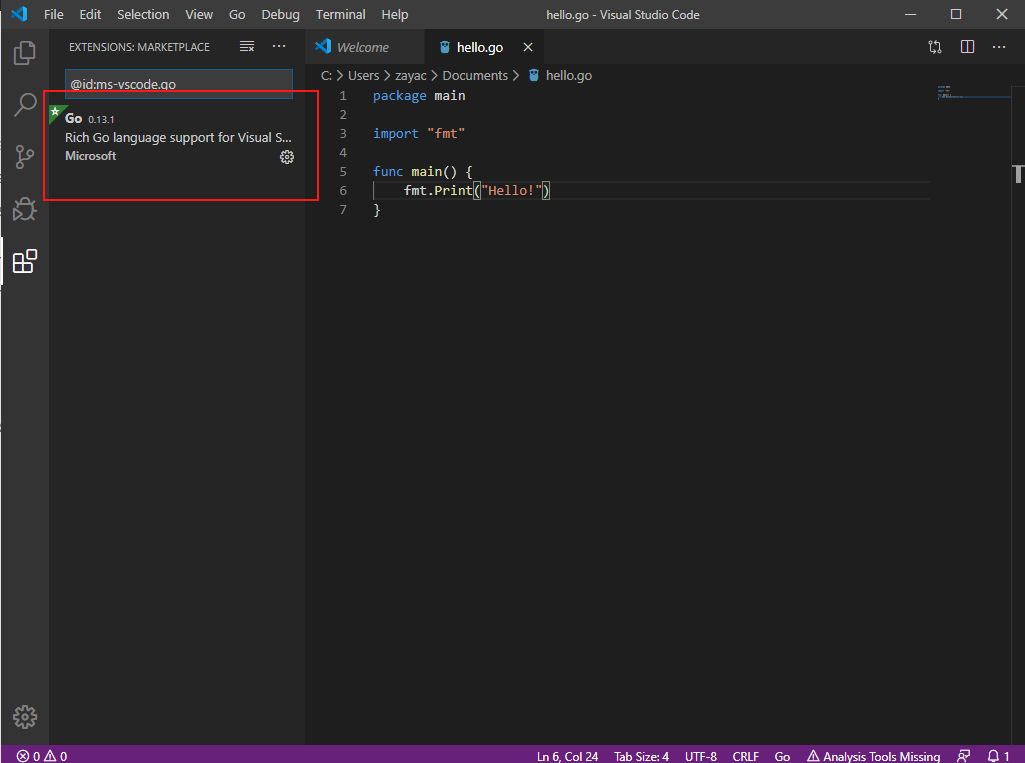Open the notifications bell in status bar
Viewport: 1025px width, 763px height.
(998, 756)
